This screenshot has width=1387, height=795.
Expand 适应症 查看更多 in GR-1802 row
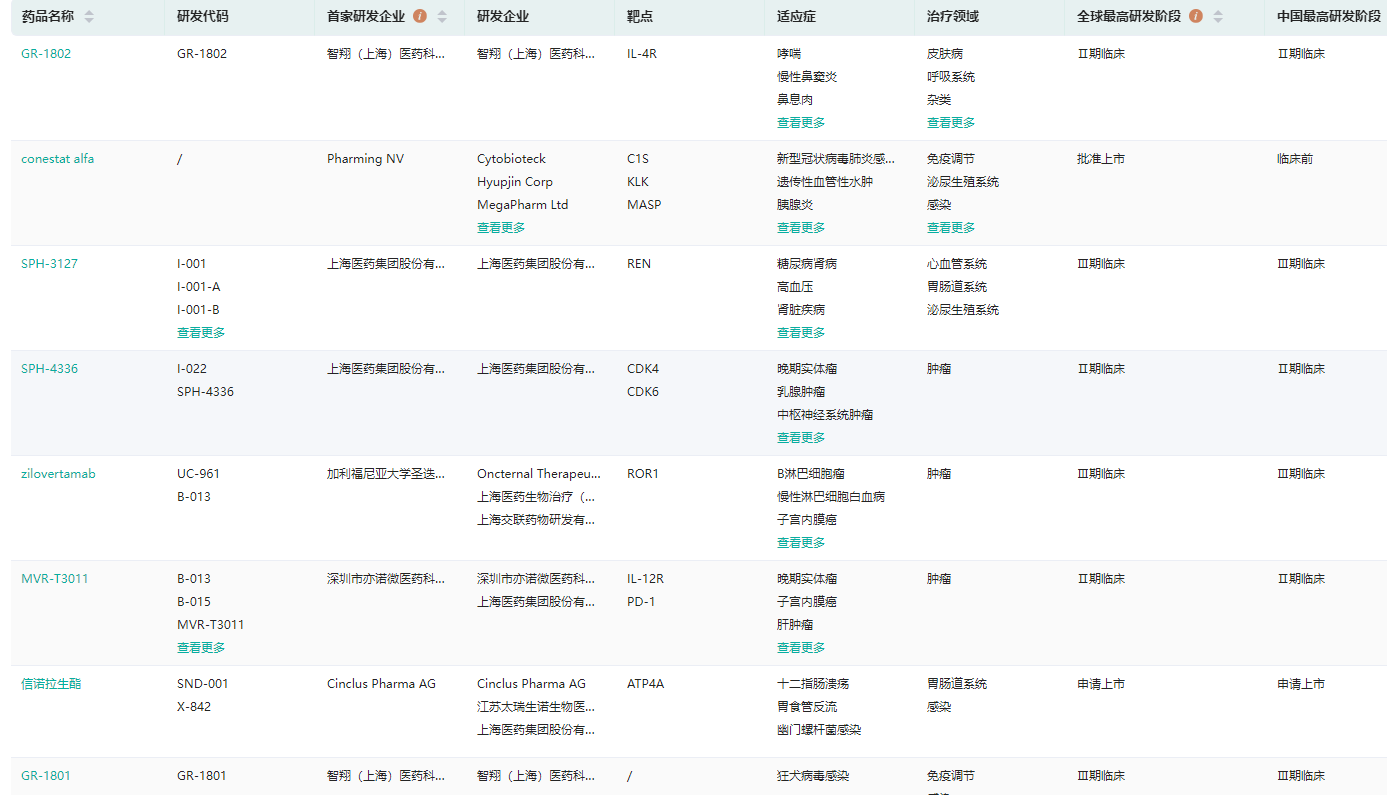(x=801, y=123)
